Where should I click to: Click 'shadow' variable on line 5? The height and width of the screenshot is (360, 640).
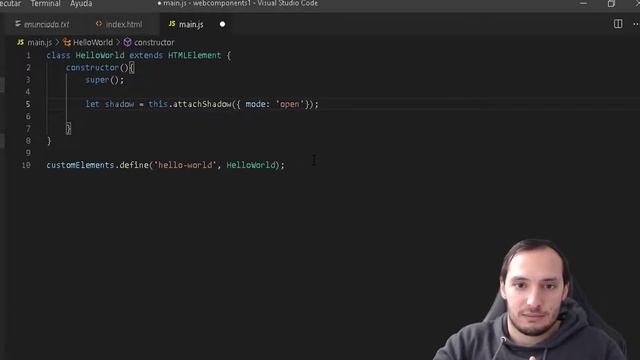click(120, 104)
